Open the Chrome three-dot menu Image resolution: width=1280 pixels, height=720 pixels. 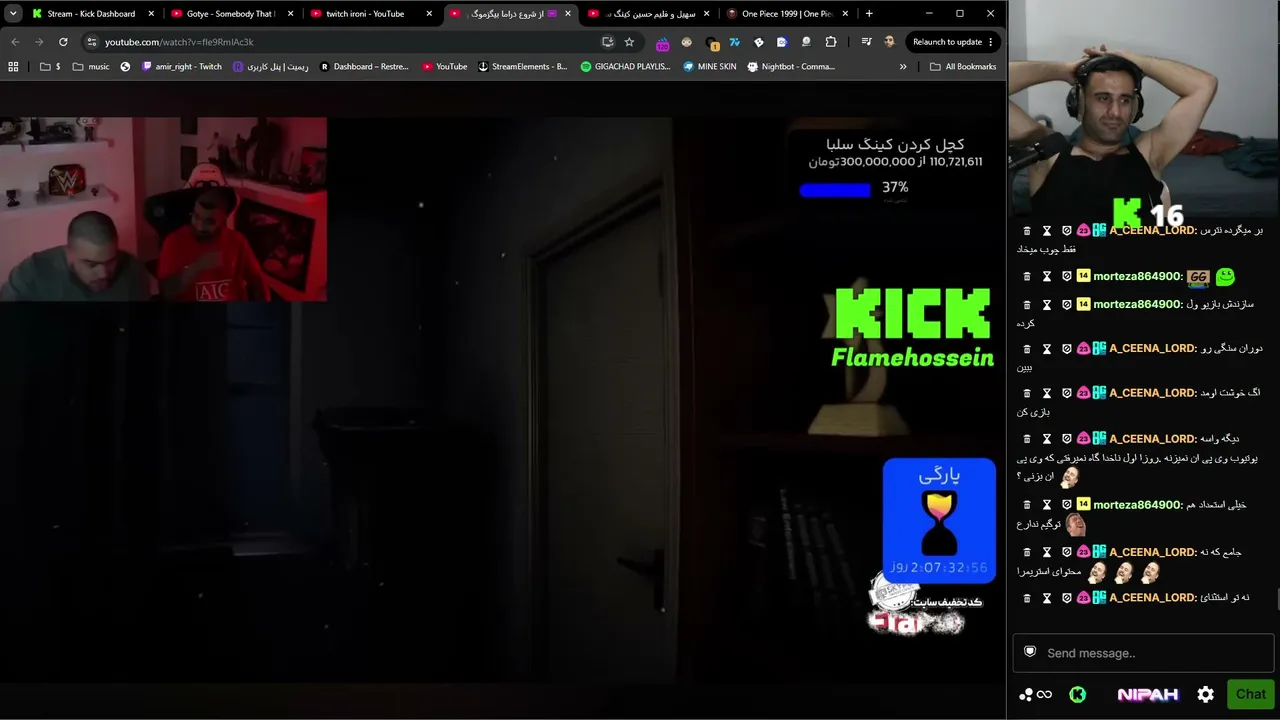tap(991, 42)
